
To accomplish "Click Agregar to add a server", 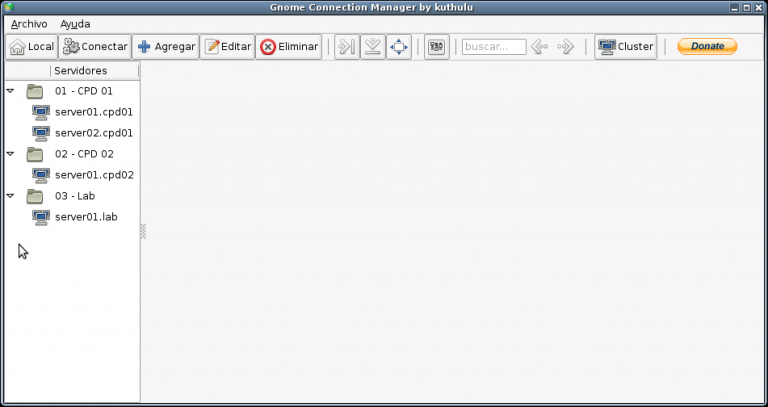I will click(x=165, y=47).
